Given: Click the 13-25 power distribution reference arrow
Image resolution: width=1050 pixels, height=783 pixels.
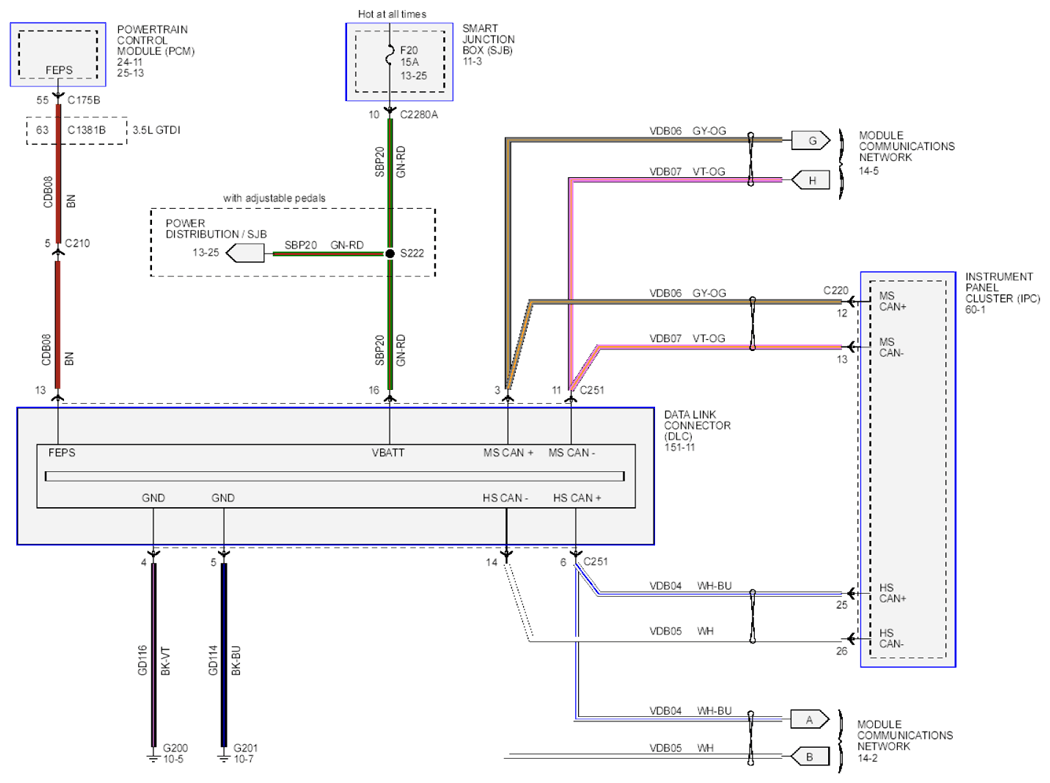Looking at the screenshot, I should click(244, 253).
